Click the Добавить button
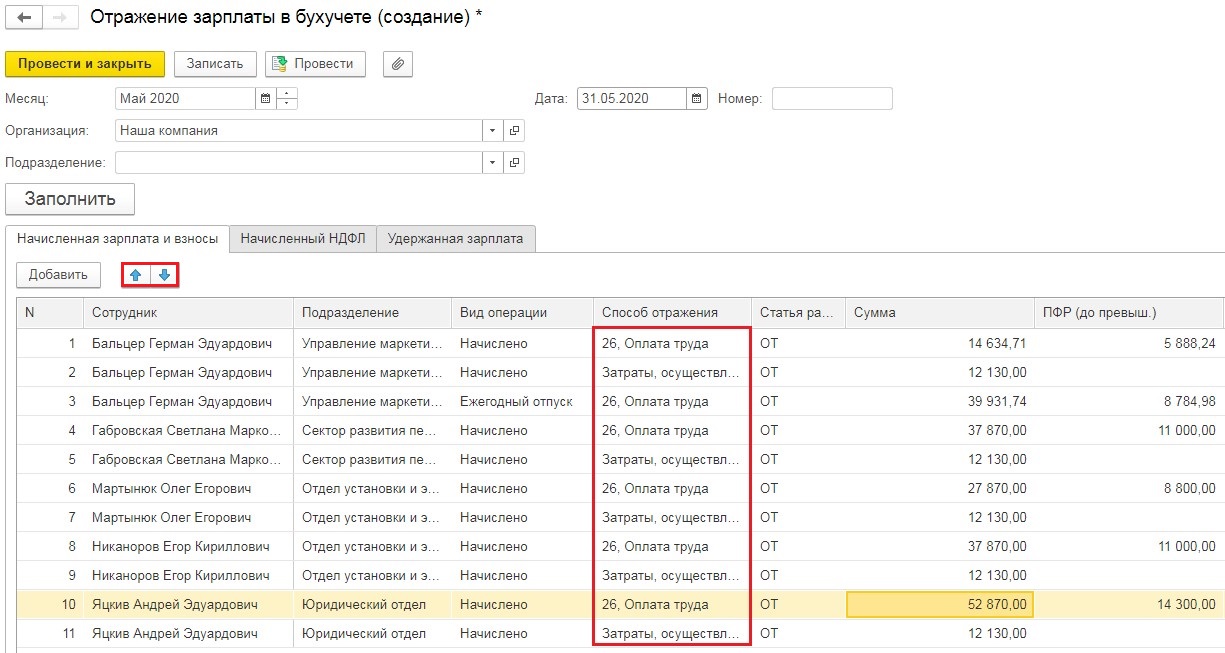Screen dimensions: 1225x653 [58, 275]
